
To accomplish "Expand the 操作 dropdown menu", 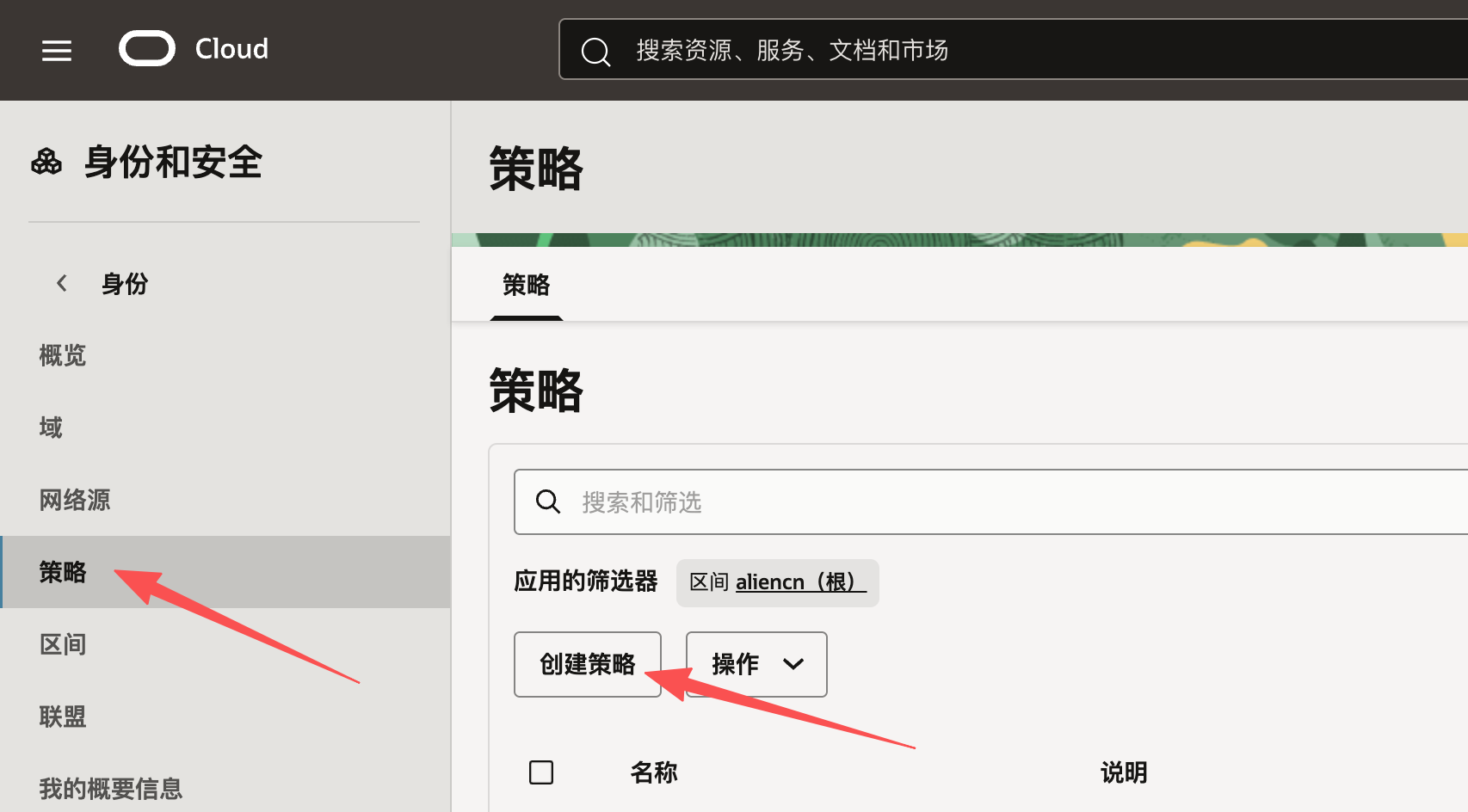I will [756, 664].
